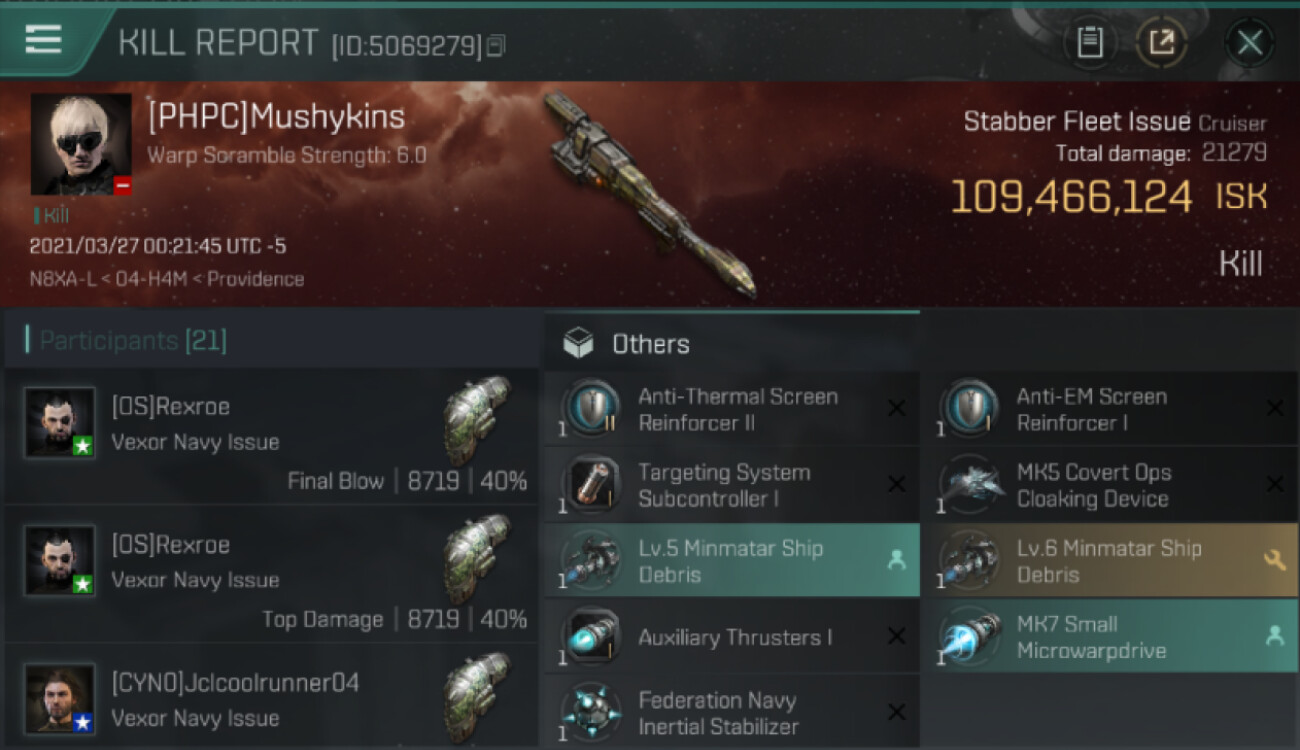Image resolution: width=1300 pixels, height=750 pixels.
Task: Click the wrench icon on Lv.6 Debris
Action: (x=1275, y=561)
